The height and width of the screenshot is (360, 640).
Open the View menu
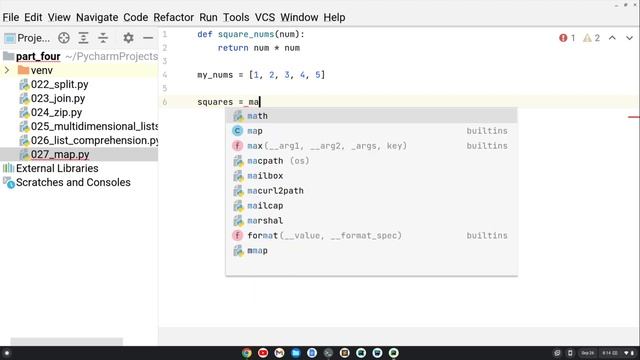click(59, 18)
